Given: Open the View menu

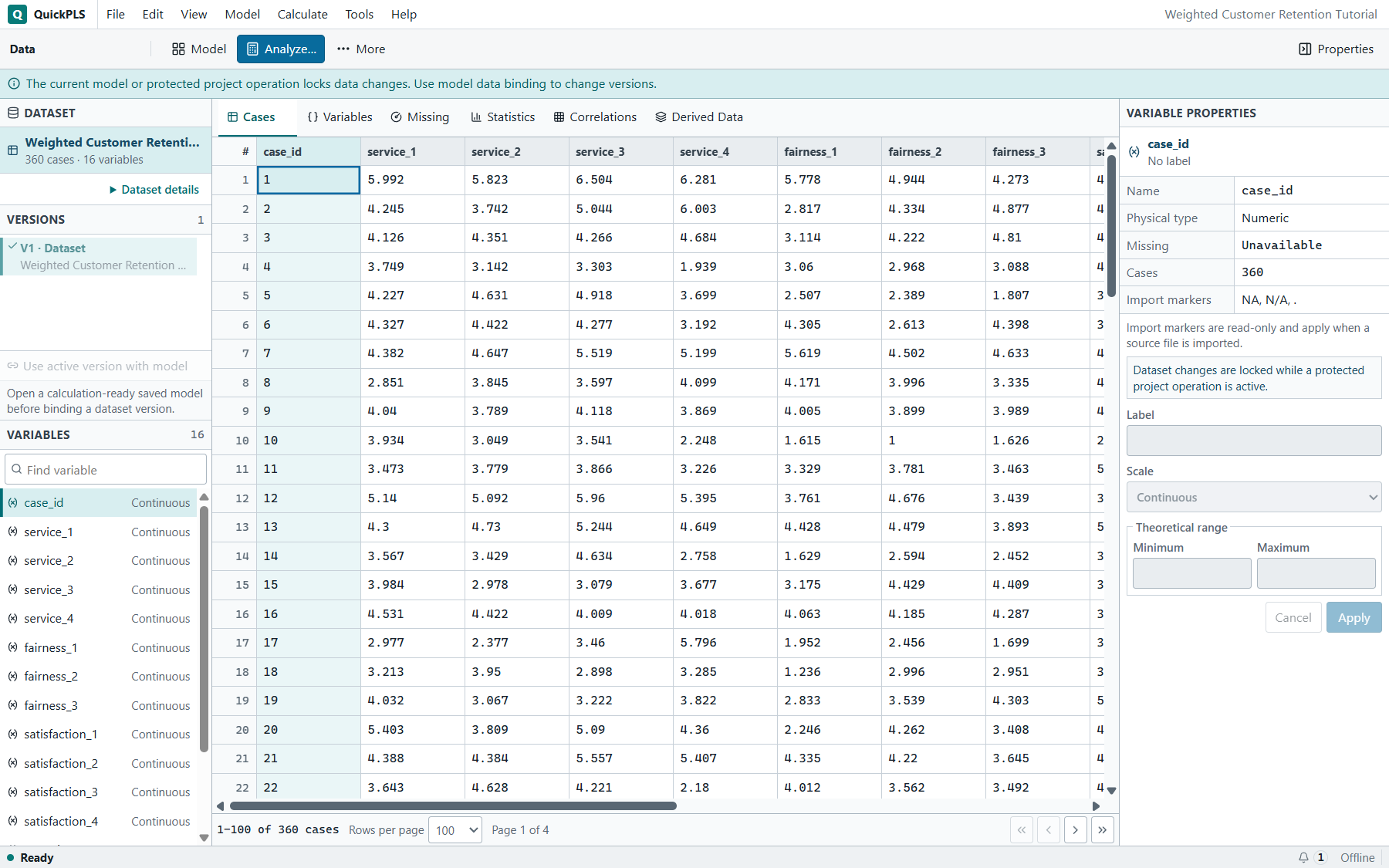Looking at the screenshot, I should click(194, 14).
